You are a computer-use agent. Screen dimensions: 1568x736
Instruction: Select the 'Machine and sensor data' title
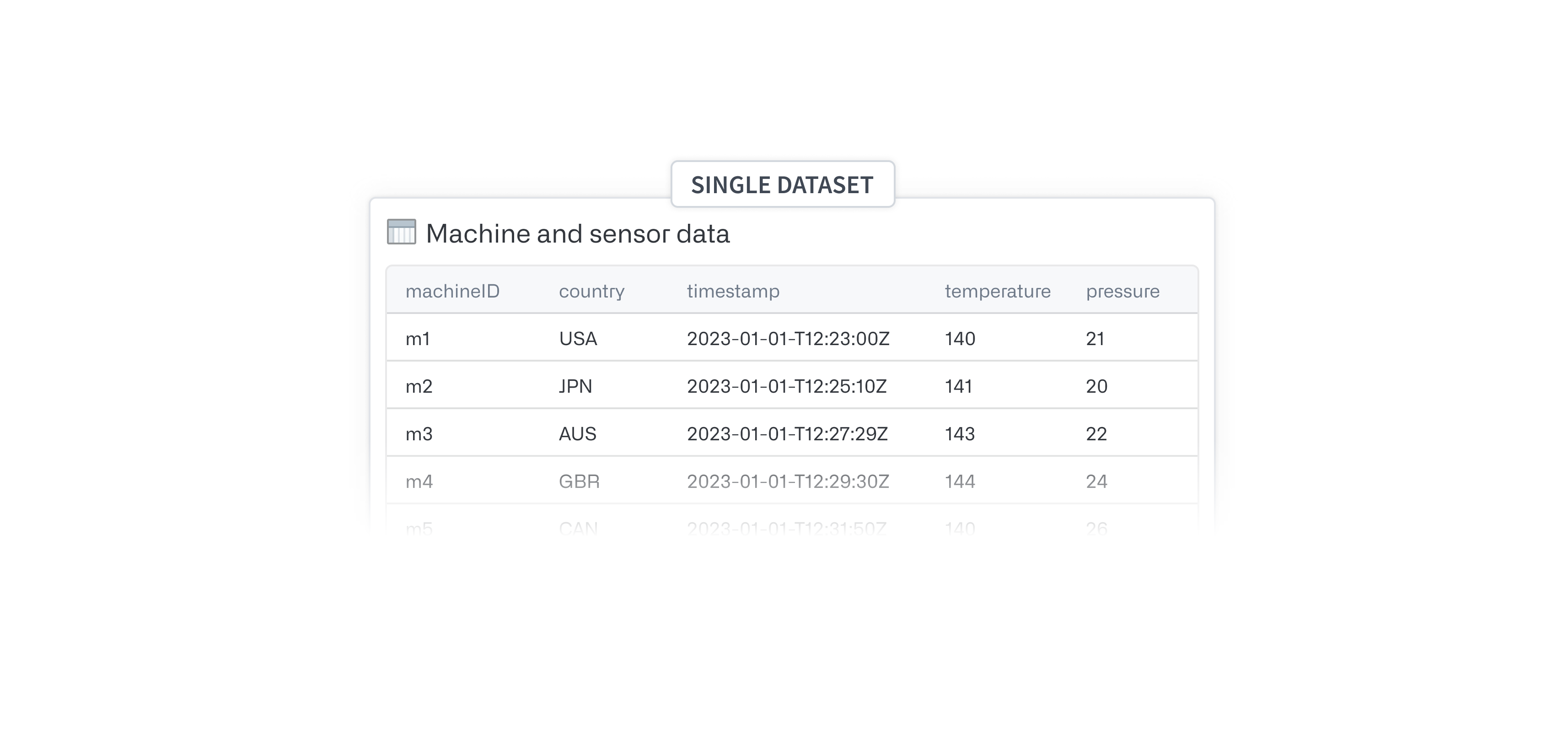tap(578, 233)
